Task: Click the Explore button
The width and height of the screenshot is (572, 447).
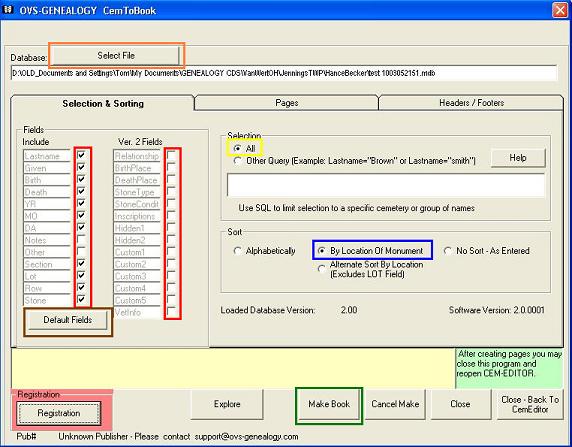Action: click(227, 404)
